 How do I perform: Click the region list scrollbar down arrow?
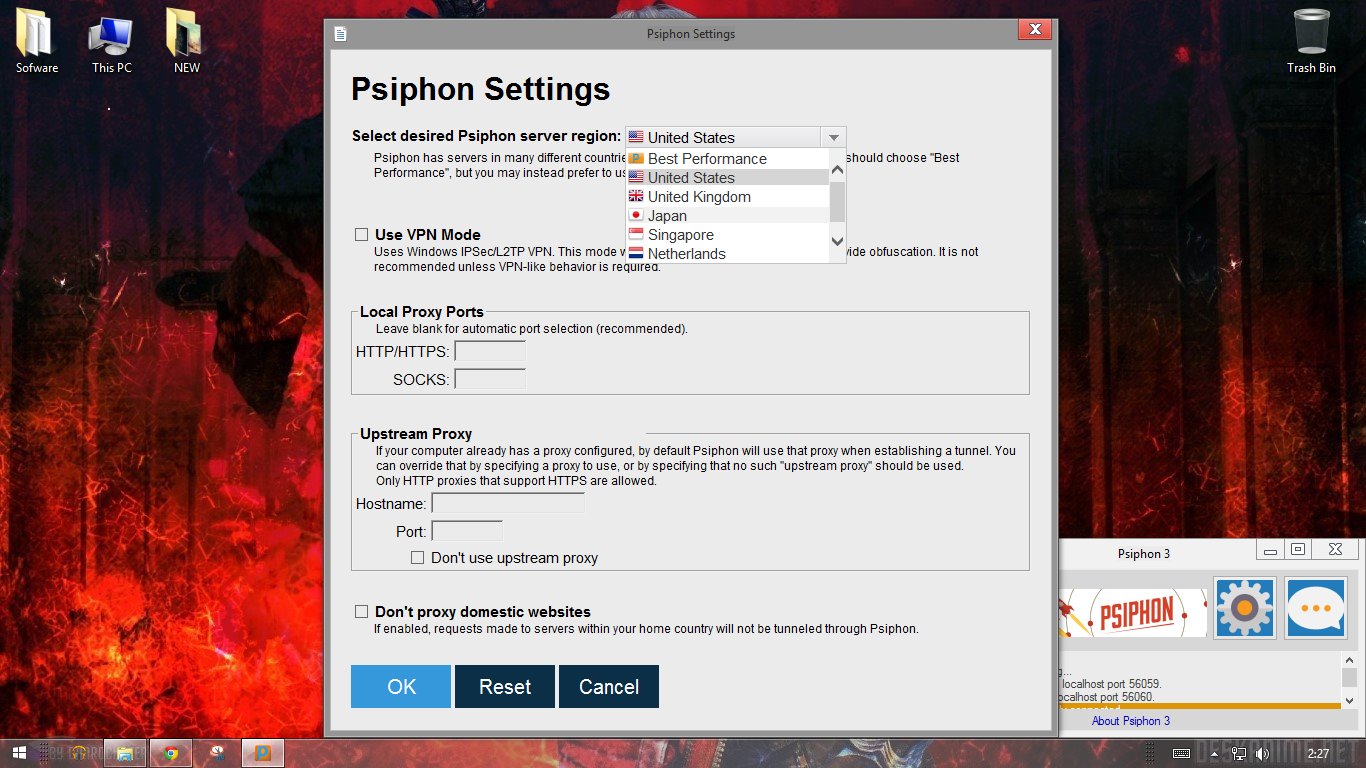pos(838,241)
